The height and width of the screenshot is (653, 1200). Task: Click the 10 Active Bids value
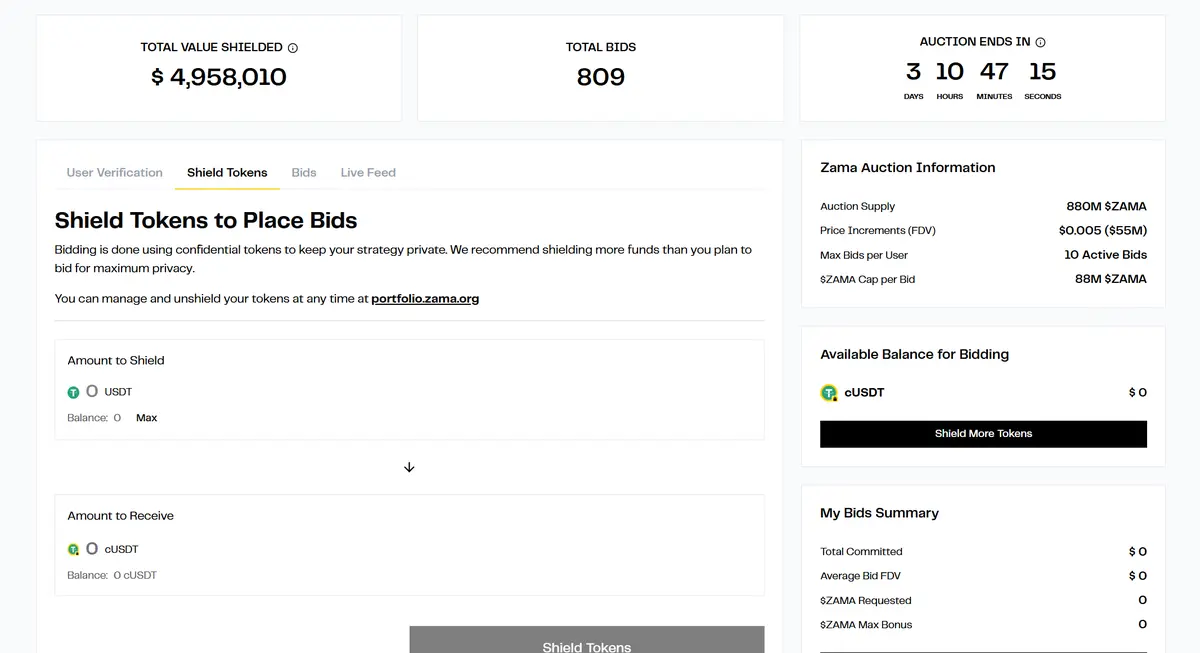tap(1105, 255)
